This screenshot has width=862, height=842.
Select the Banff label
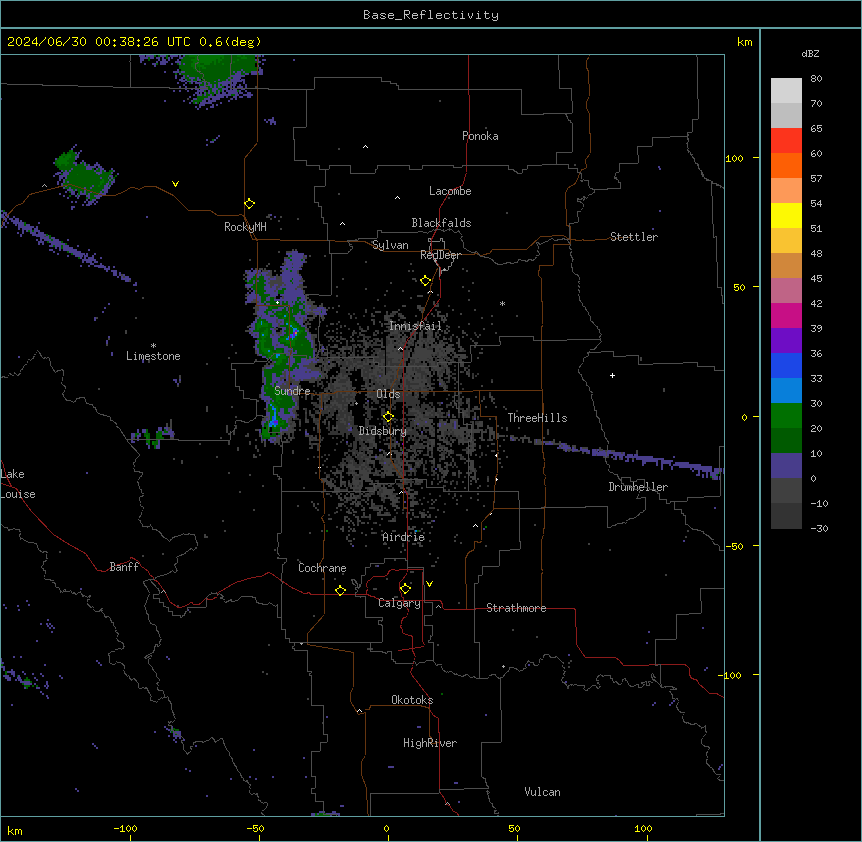point(124,567)
